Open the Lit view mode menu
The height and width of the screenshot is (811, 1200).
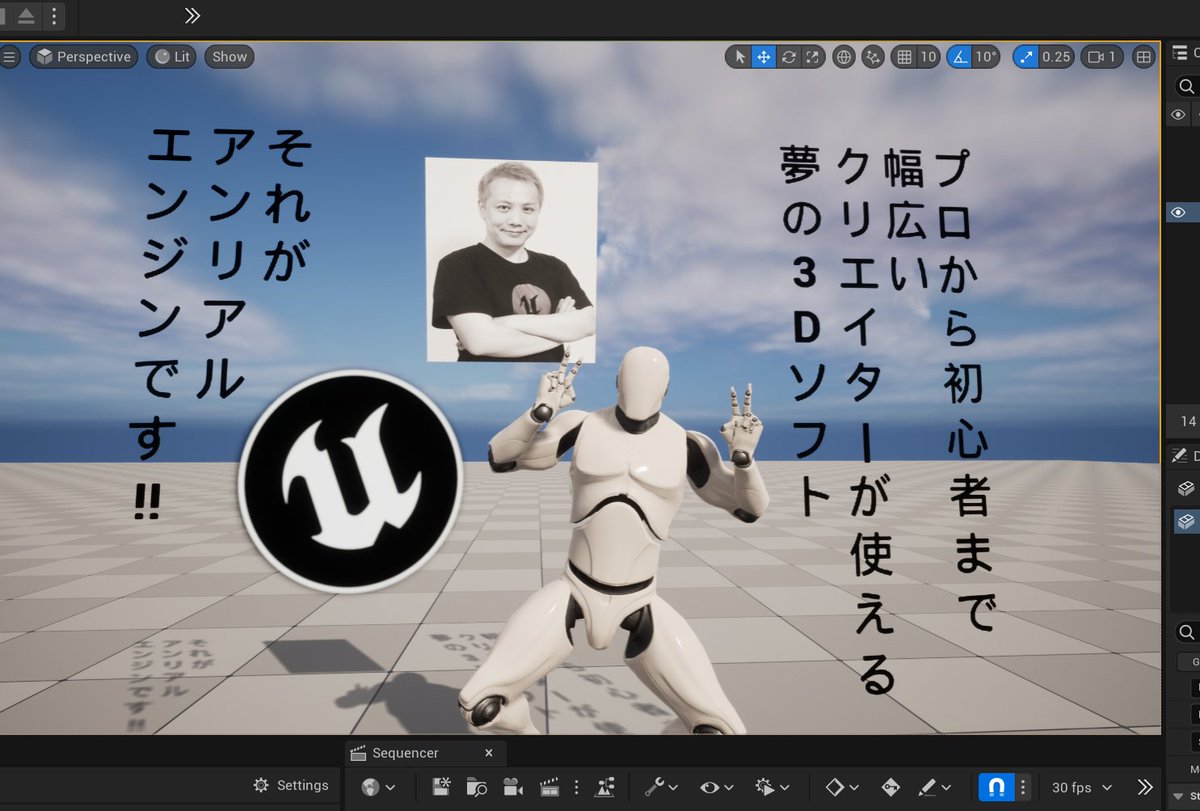[171, 57]
